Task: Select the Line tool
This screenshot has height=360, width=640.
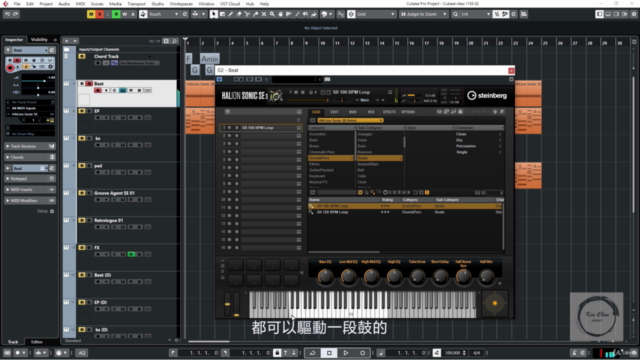Action: click(x=297, y=14)
